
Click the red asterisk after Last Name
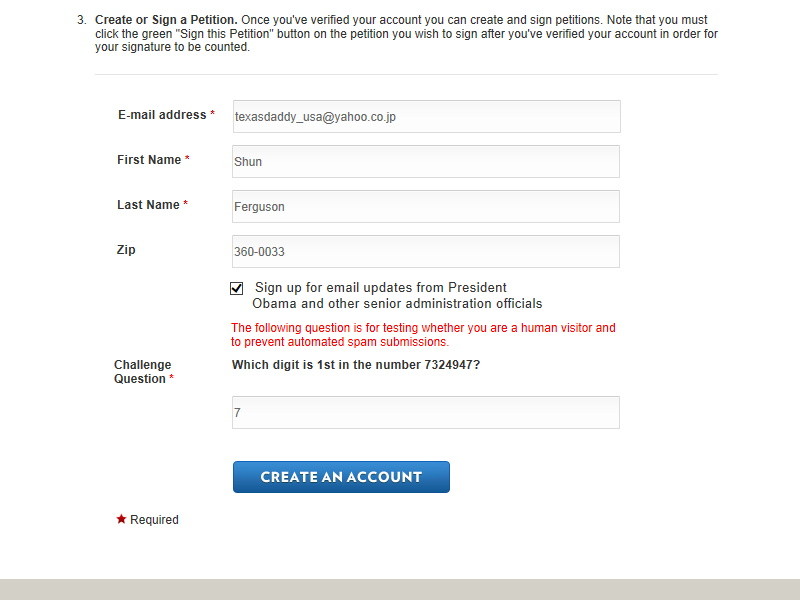[186, 205]
